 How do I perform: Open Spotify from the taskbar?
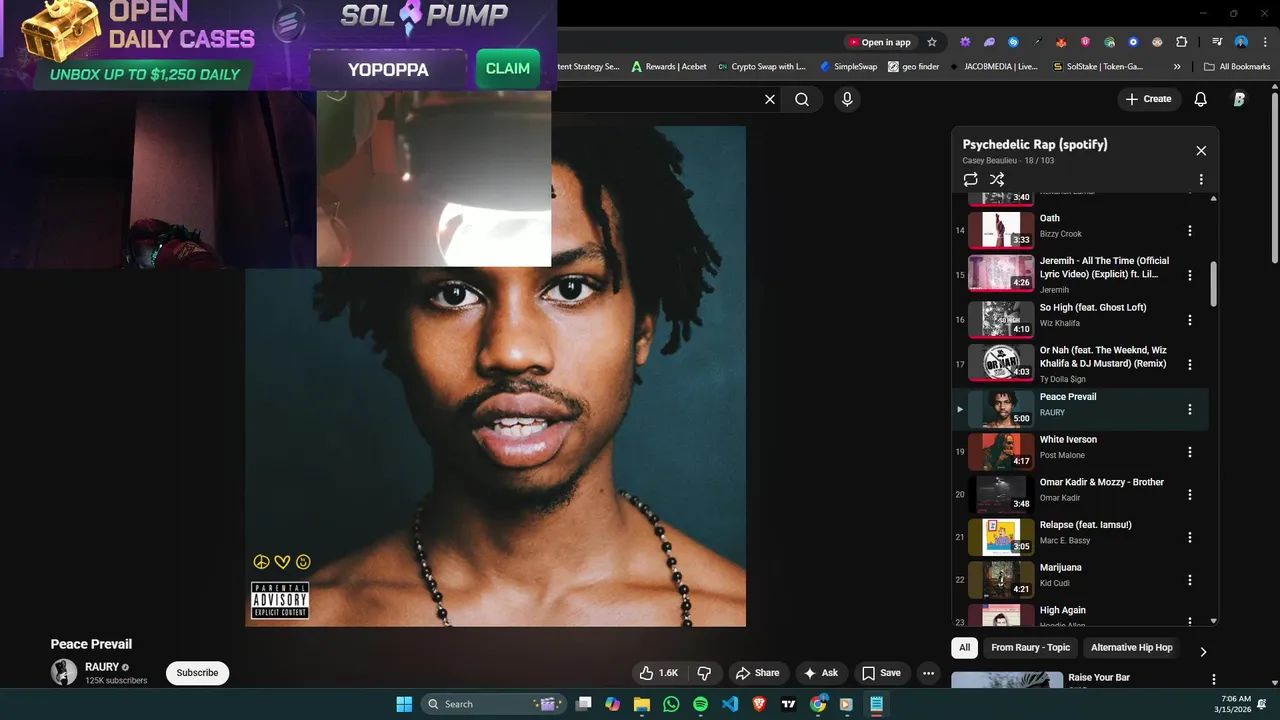pyautogui.click(x=700, y=704)
